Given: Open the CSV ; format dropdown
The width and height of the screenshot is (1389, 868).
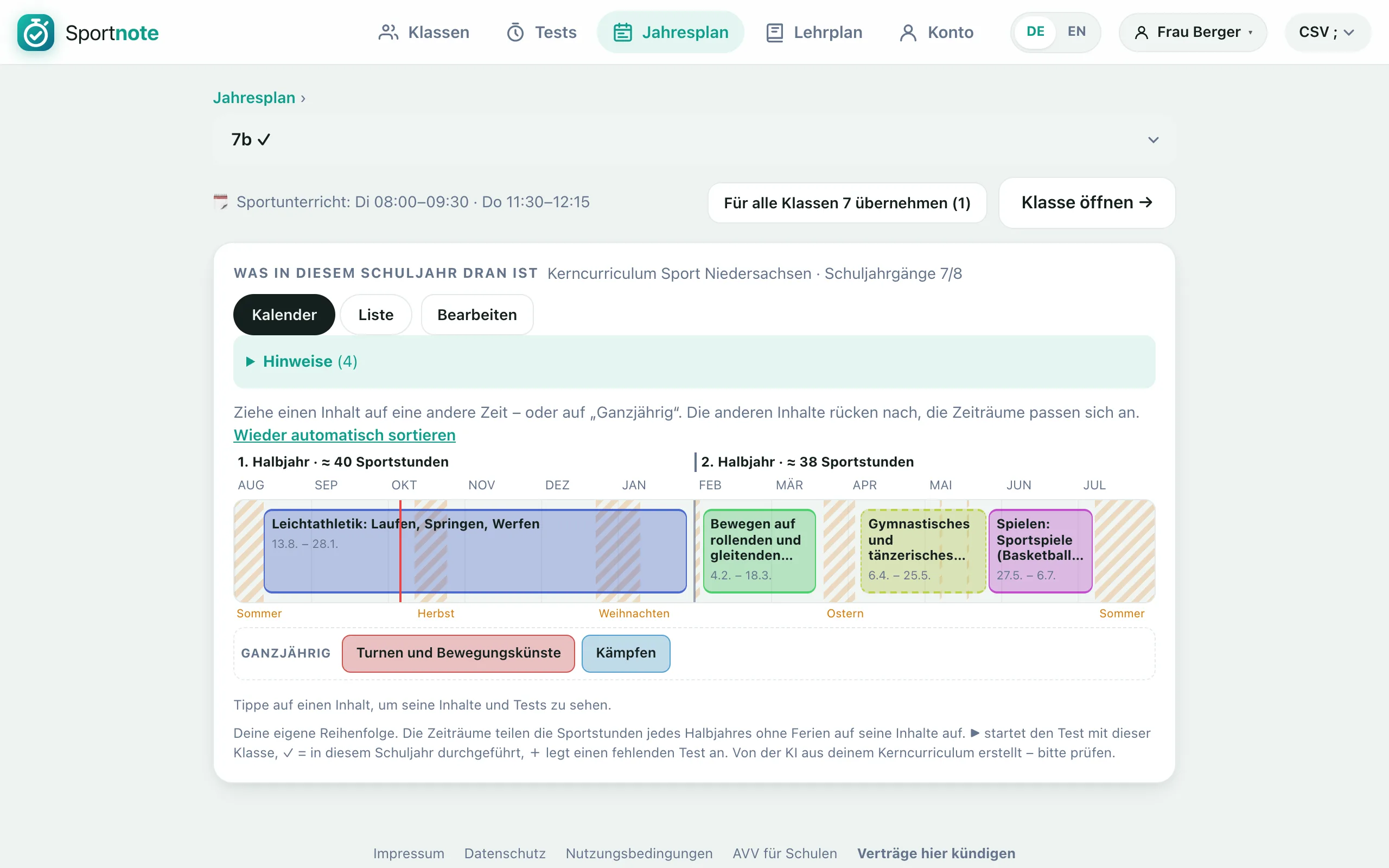Looking at the screenshot, I should 1327,32.
